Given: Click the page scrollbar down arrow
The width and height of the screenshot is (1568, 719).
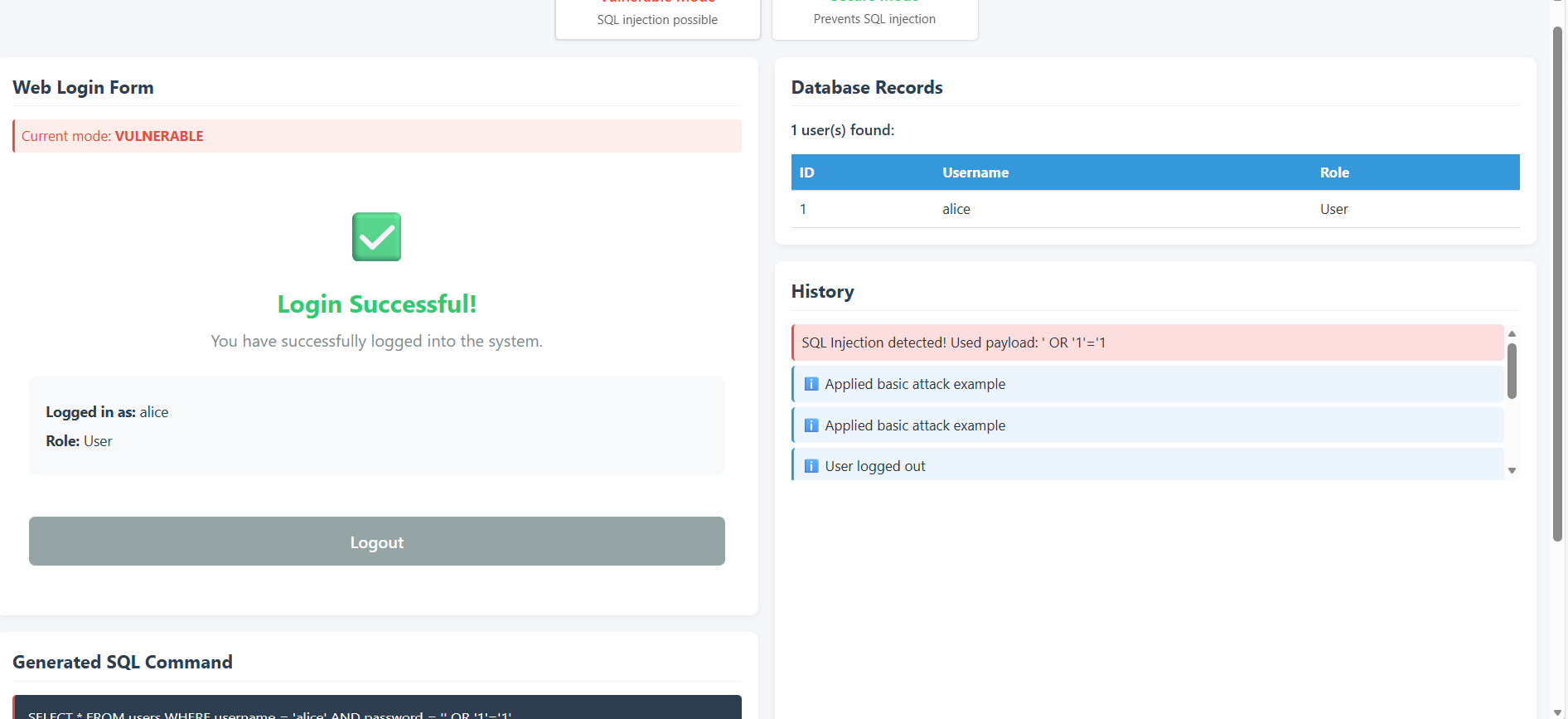Looking at the screenshot, I should tap(1557, 712).
